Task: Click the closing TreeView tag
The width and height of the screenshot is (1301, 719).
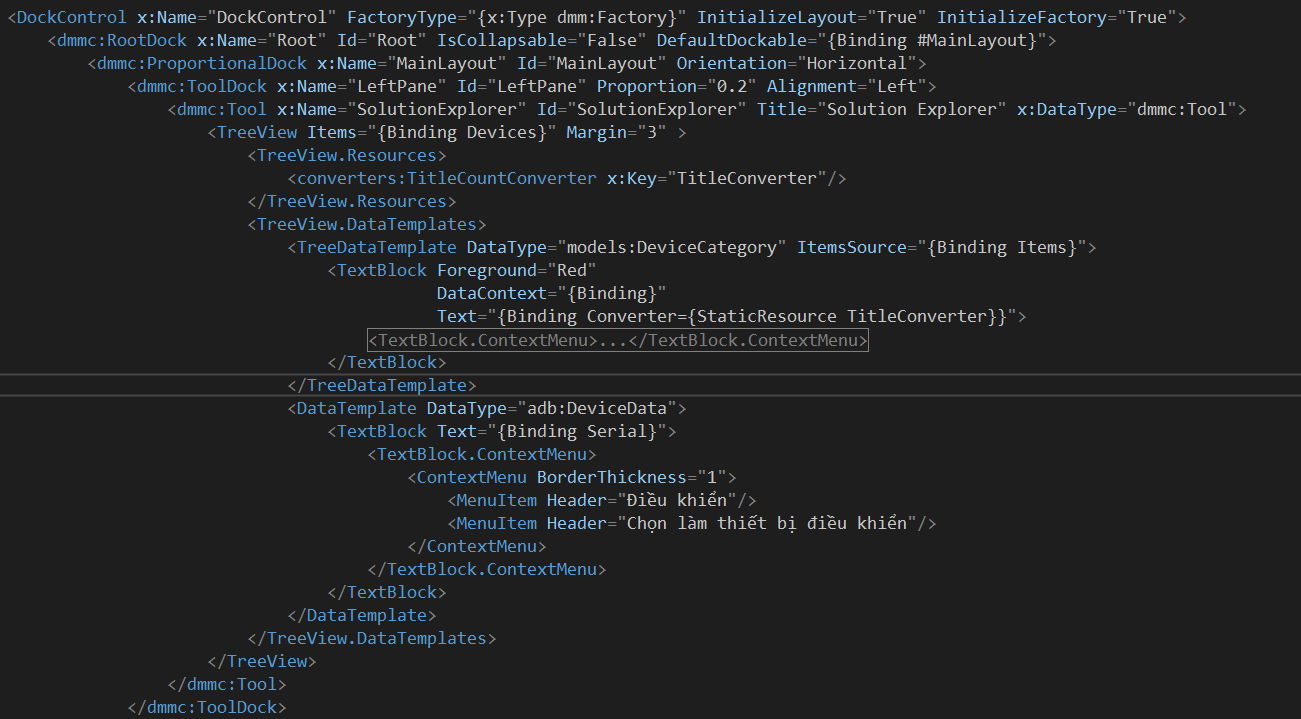Action: (x=261, y=661)
